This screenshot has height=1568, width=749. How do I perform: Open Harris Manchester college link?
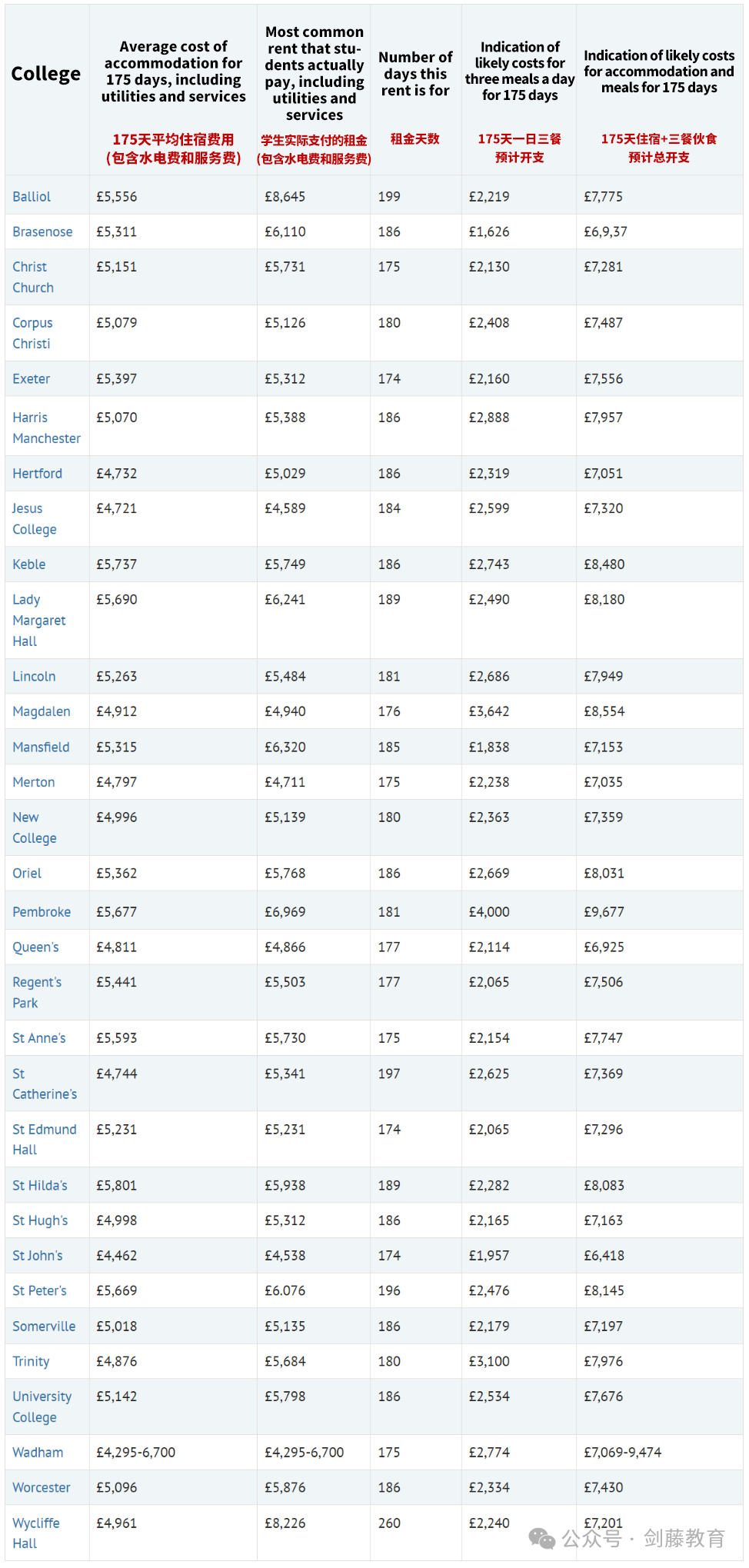coord(46,428)
